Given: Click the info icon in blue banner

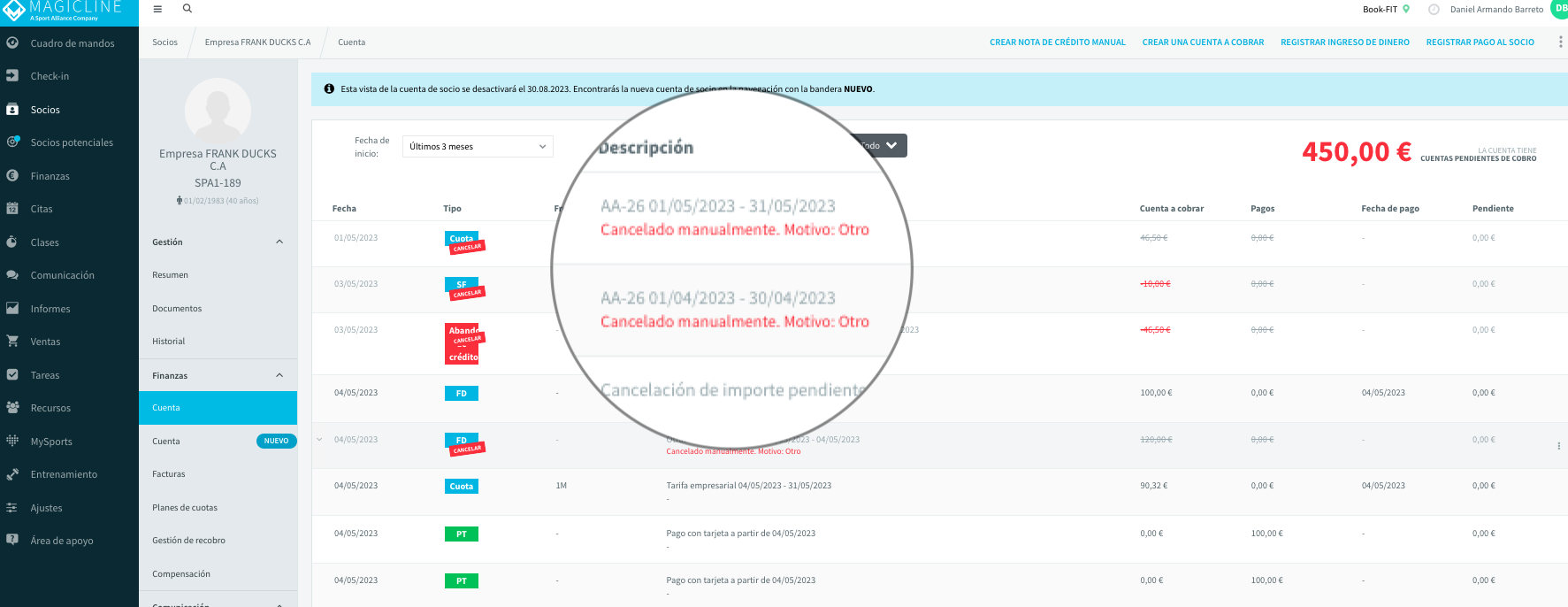Looking at the screenshot, I should point(329,88).
